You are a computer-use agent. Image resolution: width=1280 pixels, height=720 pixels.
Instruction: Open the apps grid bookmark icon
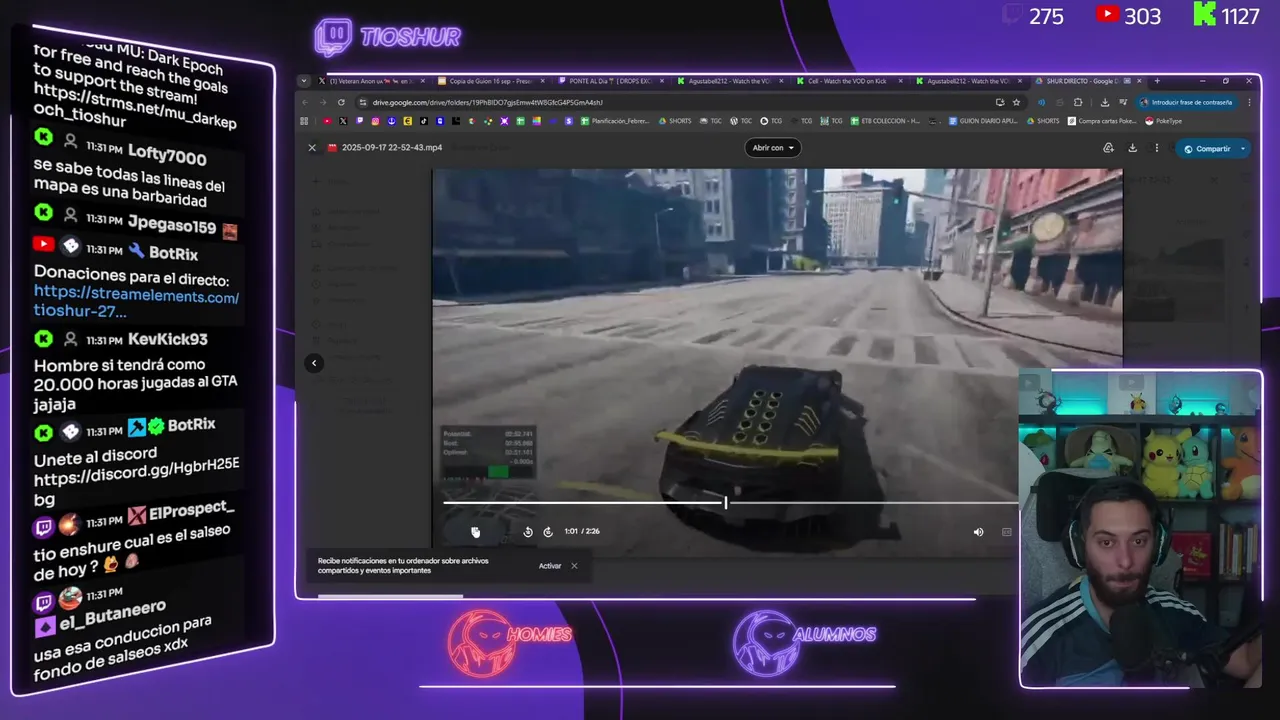tap(305, 121)
